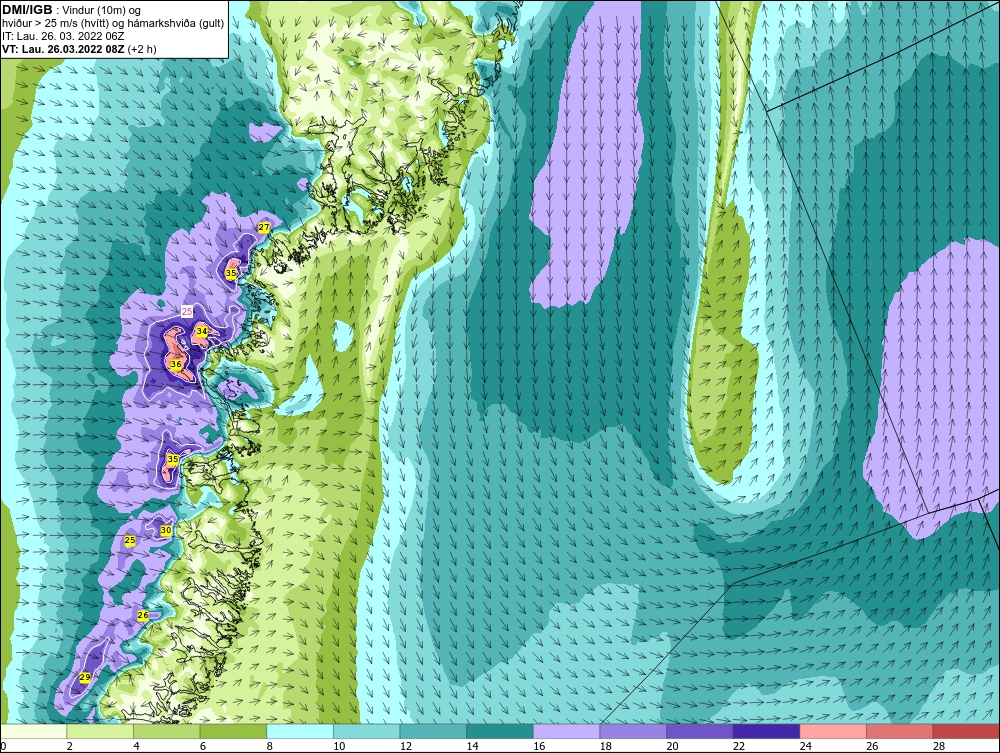
Task: Select the 2–4 m/s pale green swatch
Action: click(99, 731)
